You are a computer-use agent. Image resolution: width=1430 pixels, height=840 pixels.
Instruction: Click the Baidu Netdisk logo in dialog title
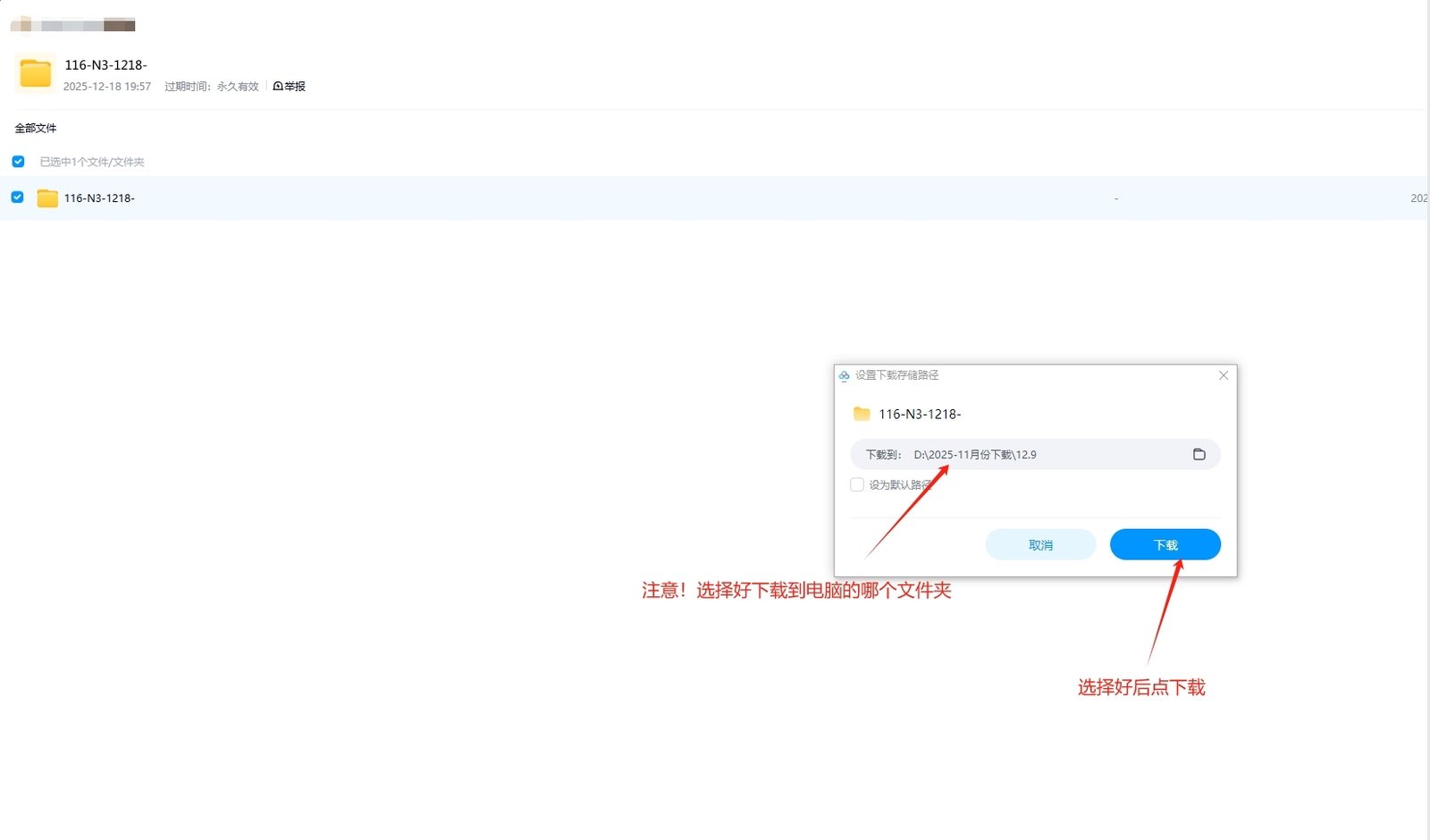click(x=844, y=376)
